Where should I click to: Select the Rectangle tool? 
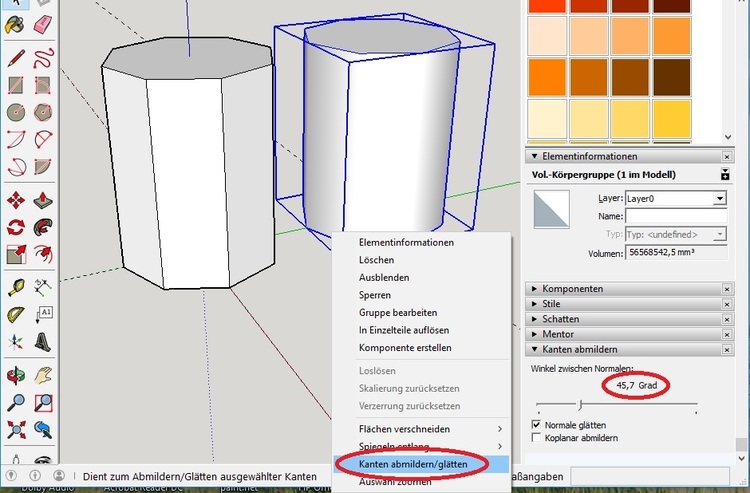[15, 86]
